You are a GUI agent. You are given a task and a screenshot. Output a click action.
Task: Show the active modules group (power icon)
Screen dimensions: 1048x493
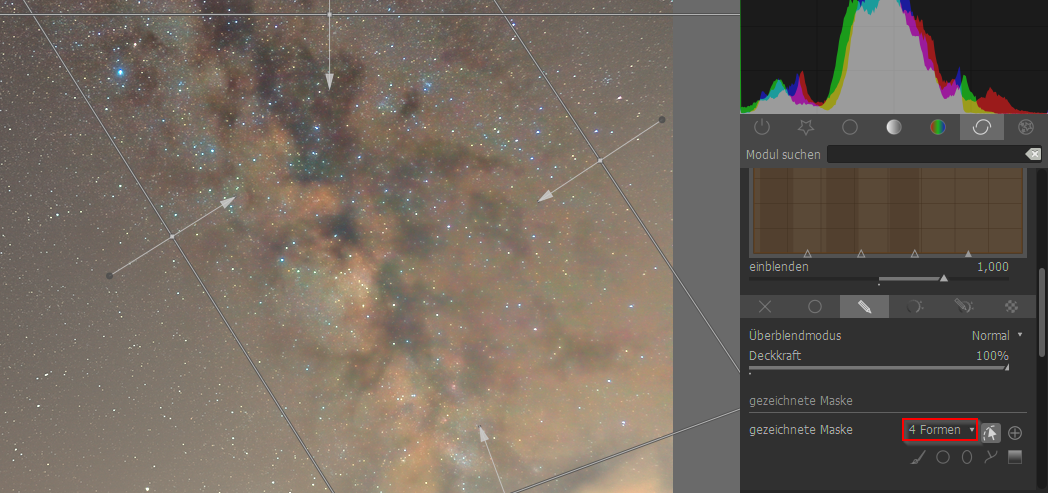click(762, 127)
